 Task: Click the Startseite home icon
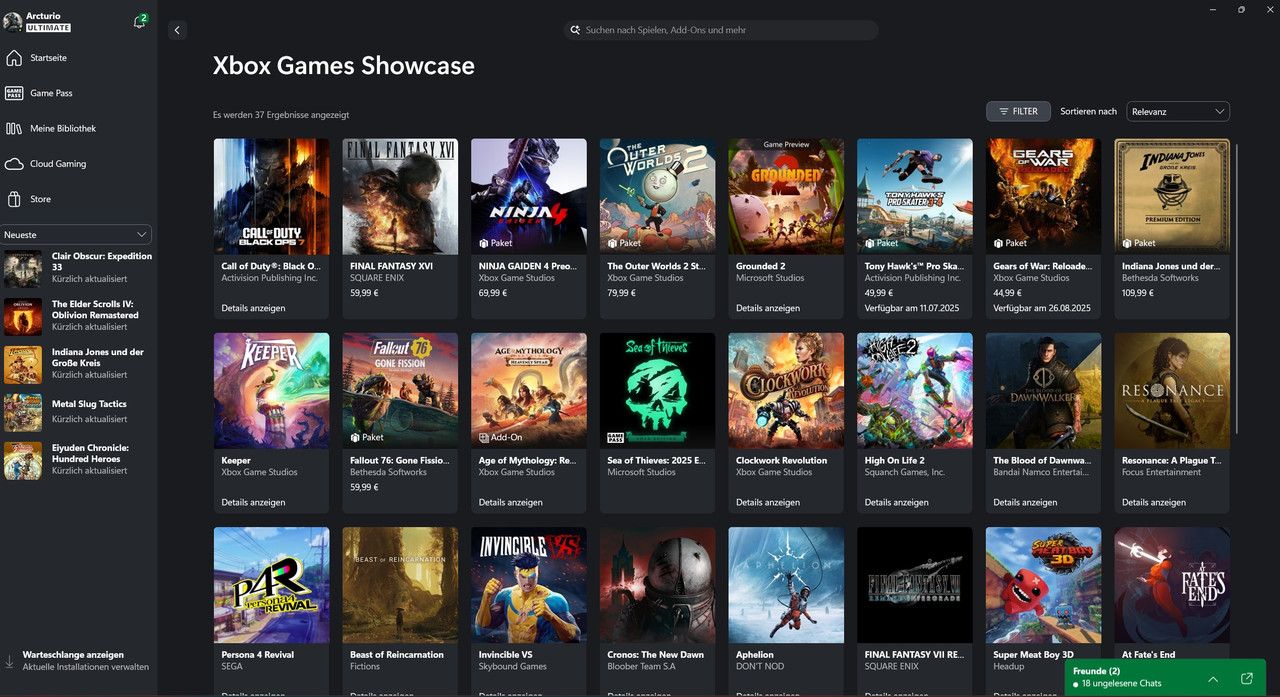14,58
